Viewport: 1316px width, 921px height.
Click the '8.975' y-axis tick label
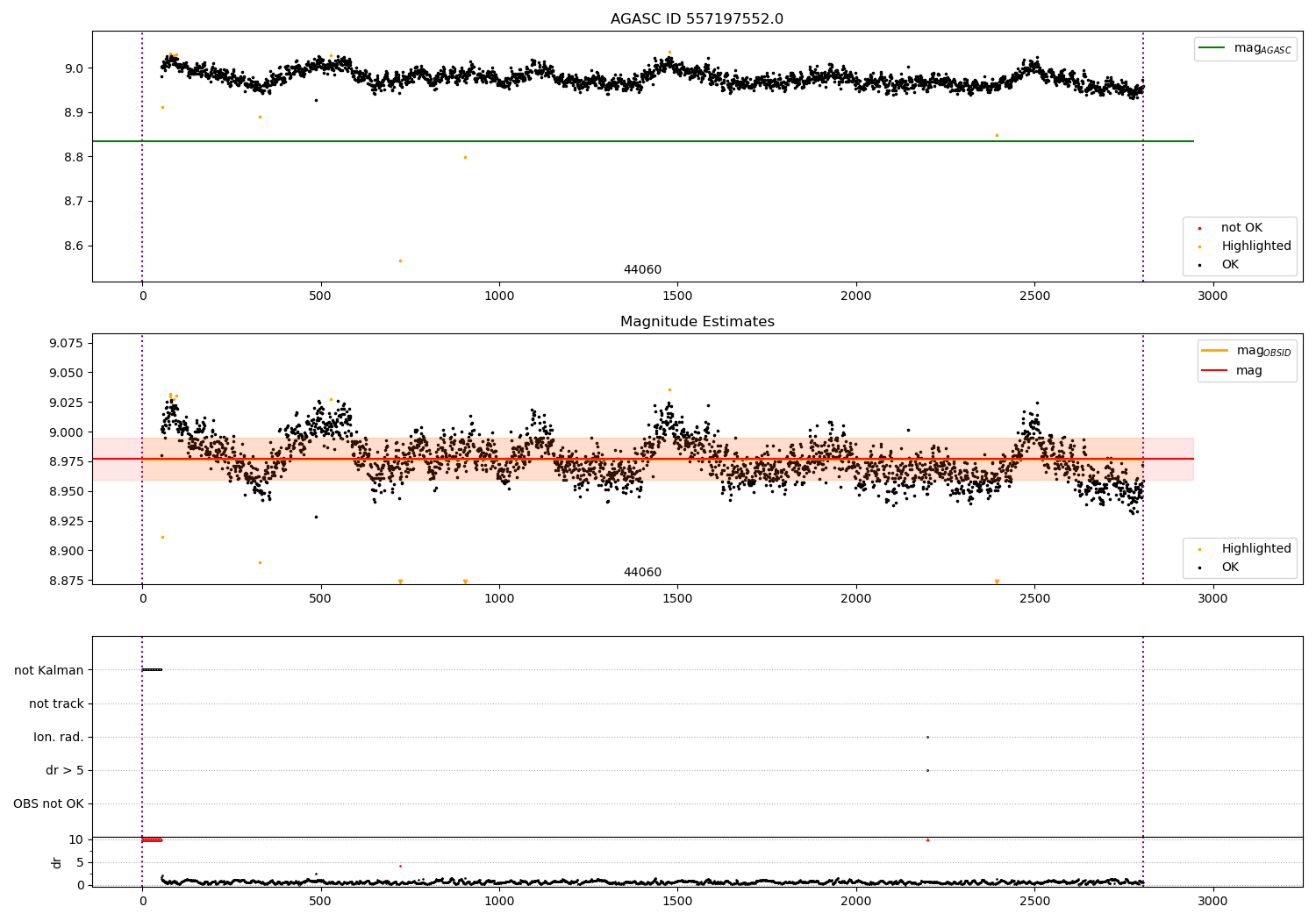(x=67, y=461)
